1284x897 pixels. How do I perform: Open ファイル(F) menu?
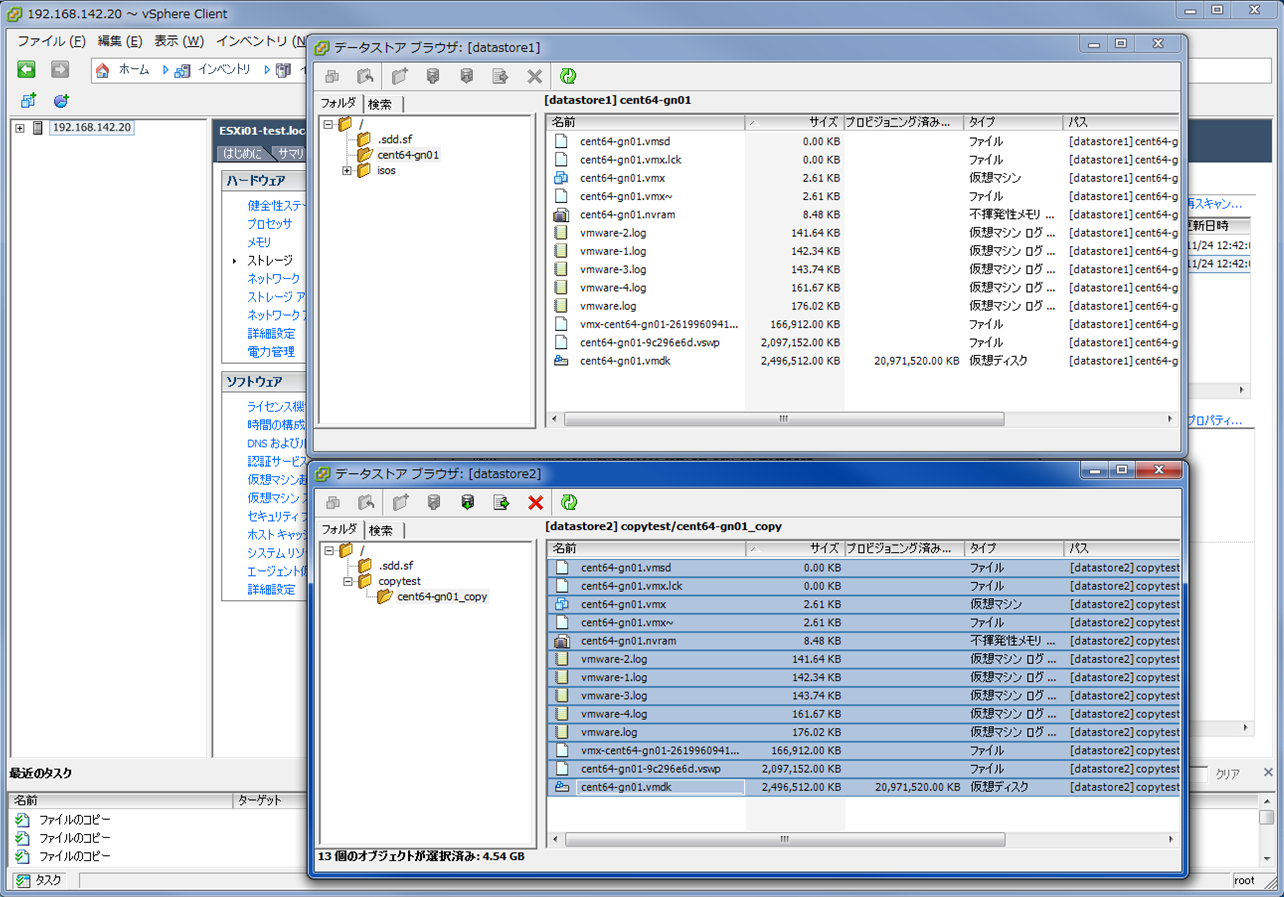click(51, 41)
